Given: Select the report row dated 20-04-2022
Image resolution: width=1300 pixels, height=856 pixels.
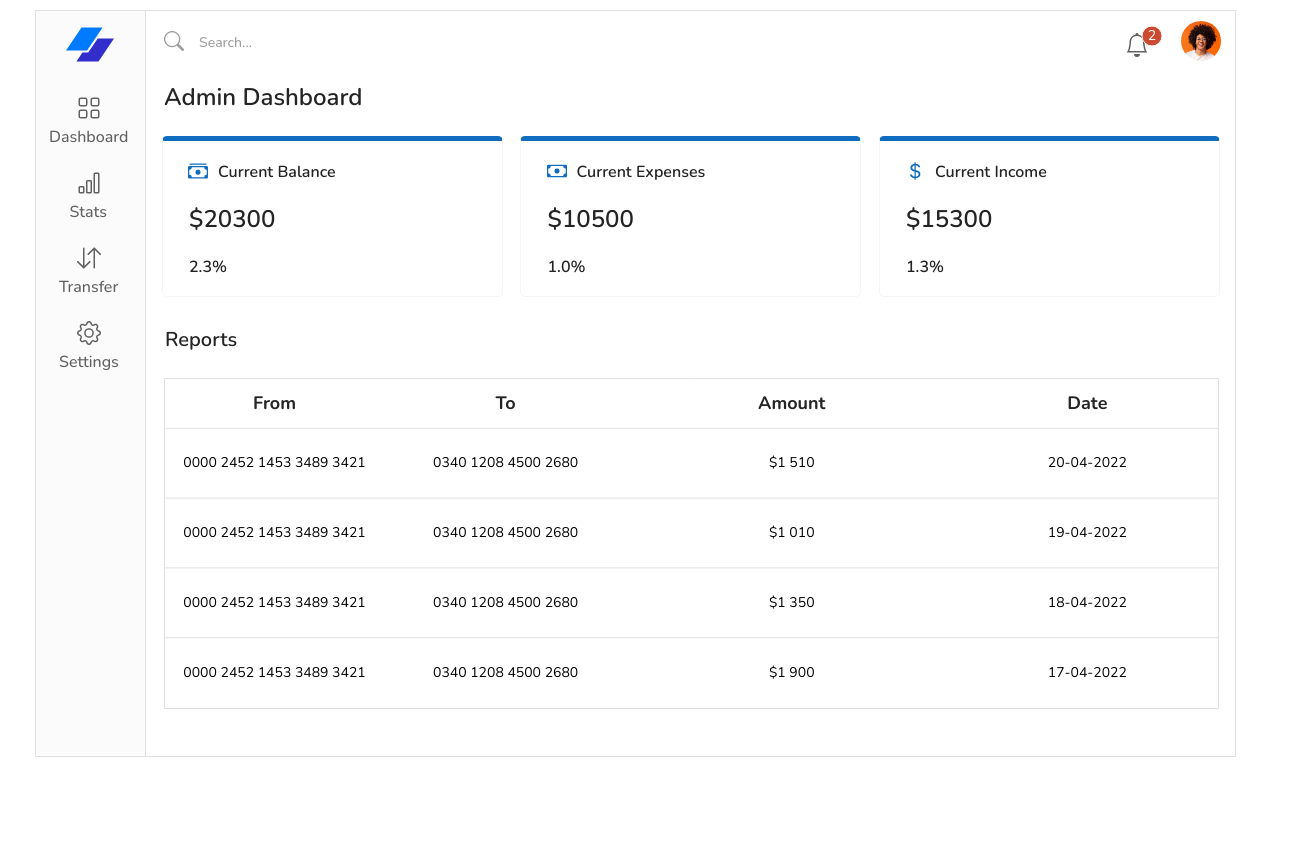Looking at the screenshot, I should tap(690, 462).
